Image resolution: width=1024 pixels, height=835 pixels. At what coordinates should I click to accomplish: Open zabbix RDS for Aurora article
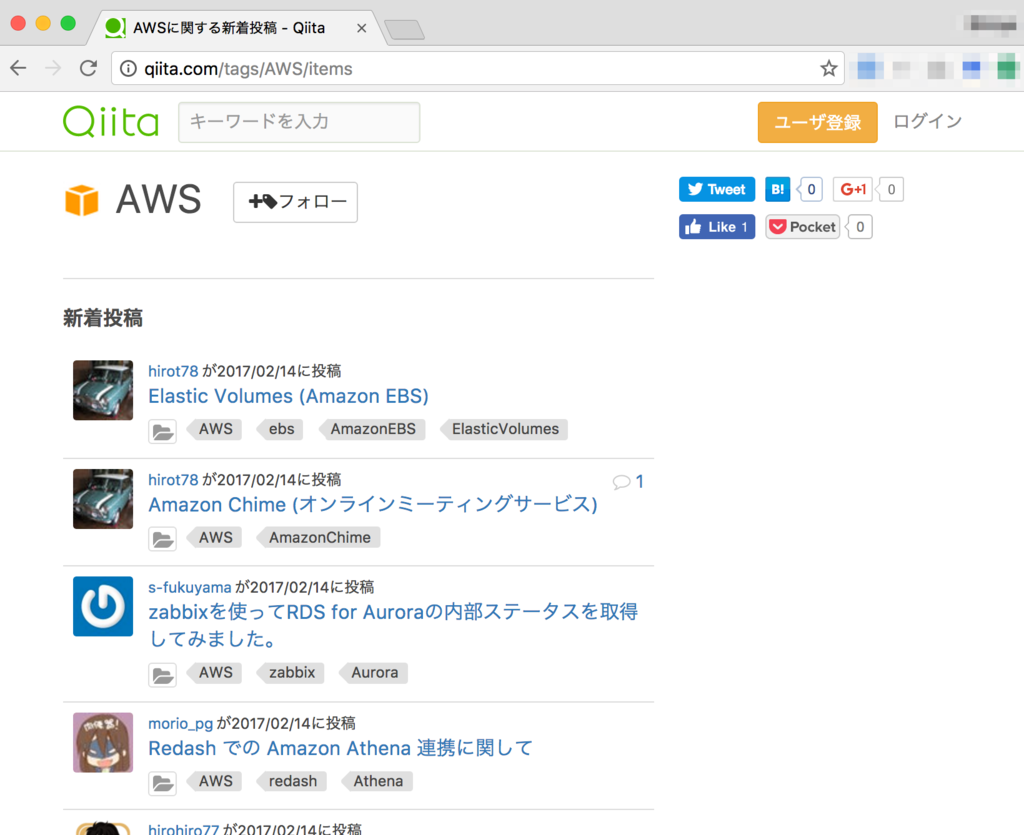tap(393, 625)
